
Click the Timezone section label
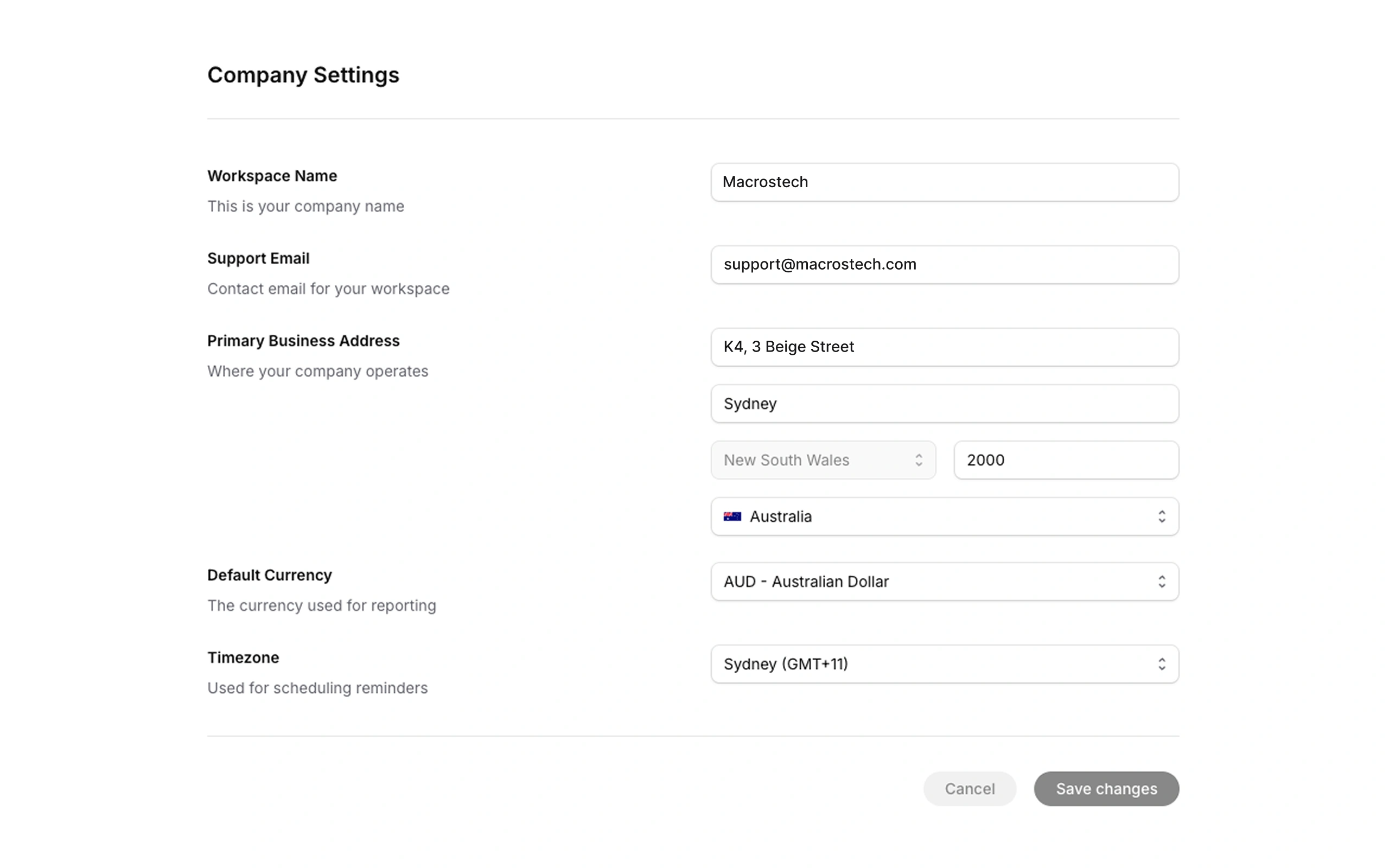coord(243,658)
